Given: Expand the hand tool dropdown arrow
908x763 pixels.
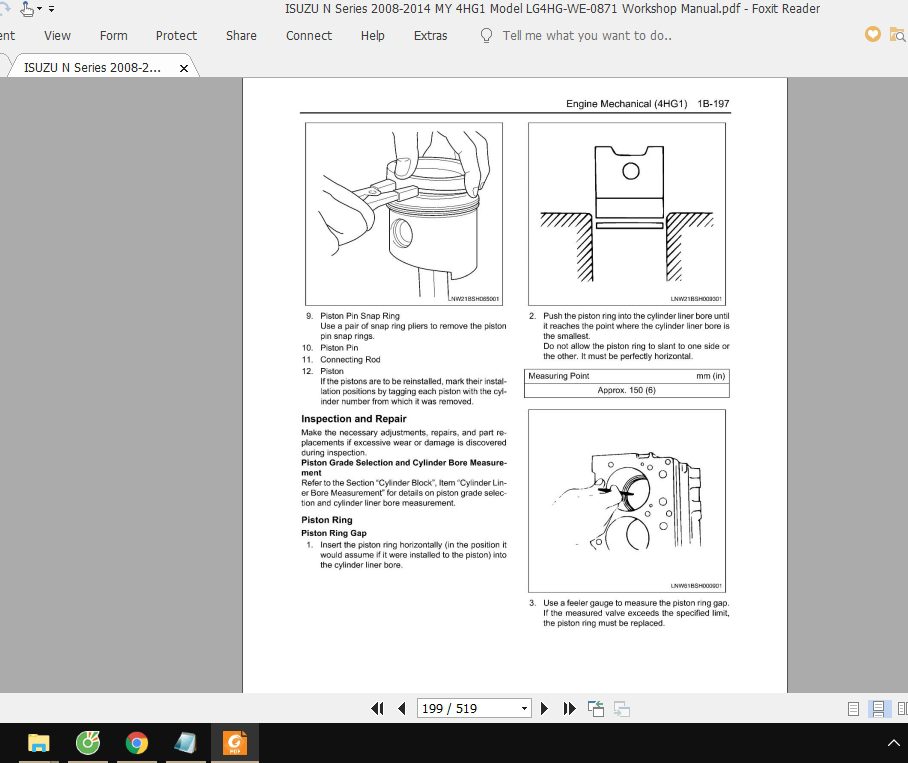Looking at the screenshot, I should point(39,9).
